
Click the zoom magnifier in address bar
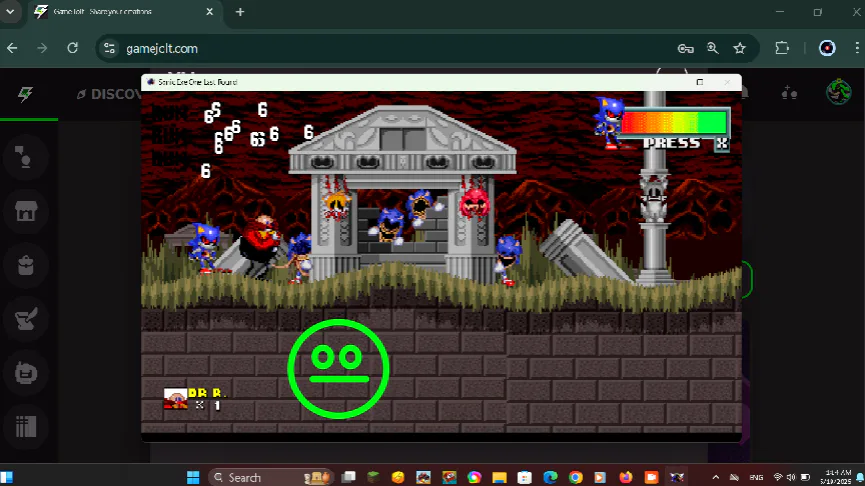pos(713,49)
